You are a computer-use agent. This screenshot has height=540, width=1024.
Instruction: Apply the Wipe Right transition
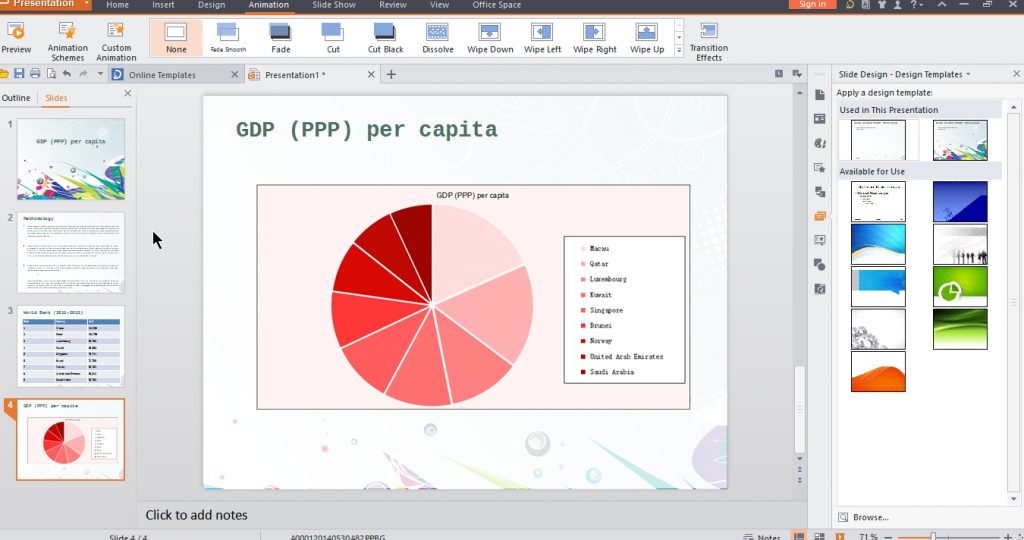coord(594,38)
